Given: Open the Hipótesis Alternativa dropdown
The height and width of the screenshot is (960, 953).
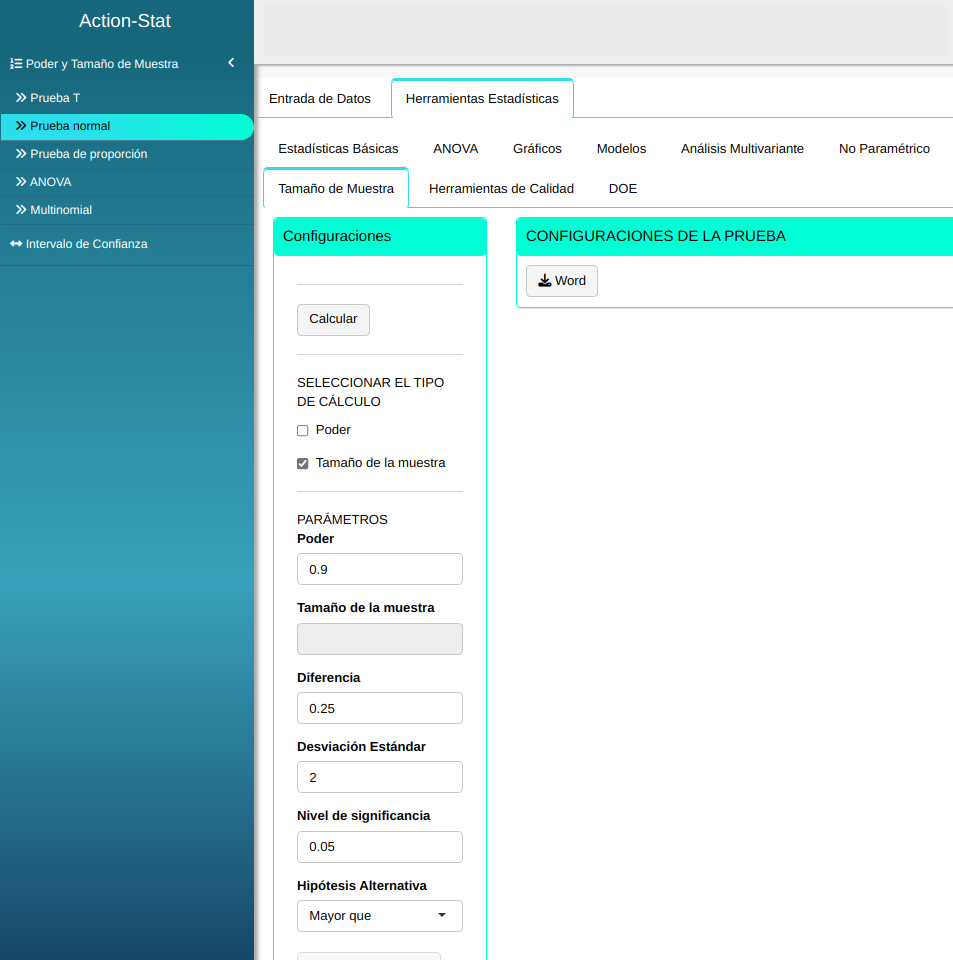Looking at the screenshot, I should click(380, 916).
